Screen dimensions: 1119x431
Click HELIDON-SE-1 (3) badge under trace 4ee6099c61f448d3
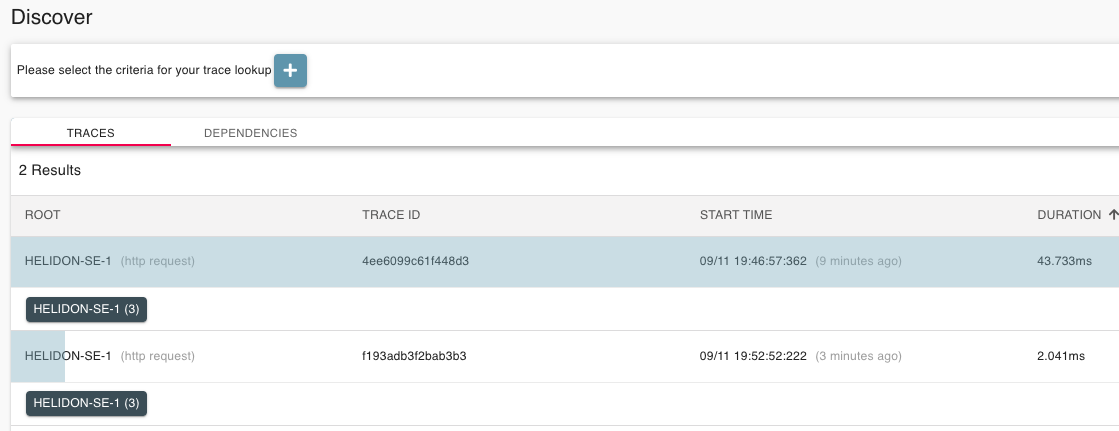(x=86, y=310)
